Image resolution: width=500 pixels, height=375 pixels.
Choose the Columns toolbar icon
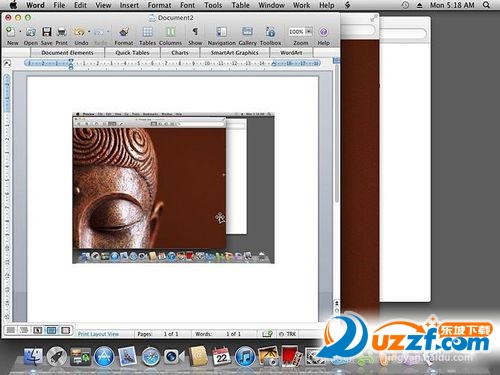tap(171, 32)
